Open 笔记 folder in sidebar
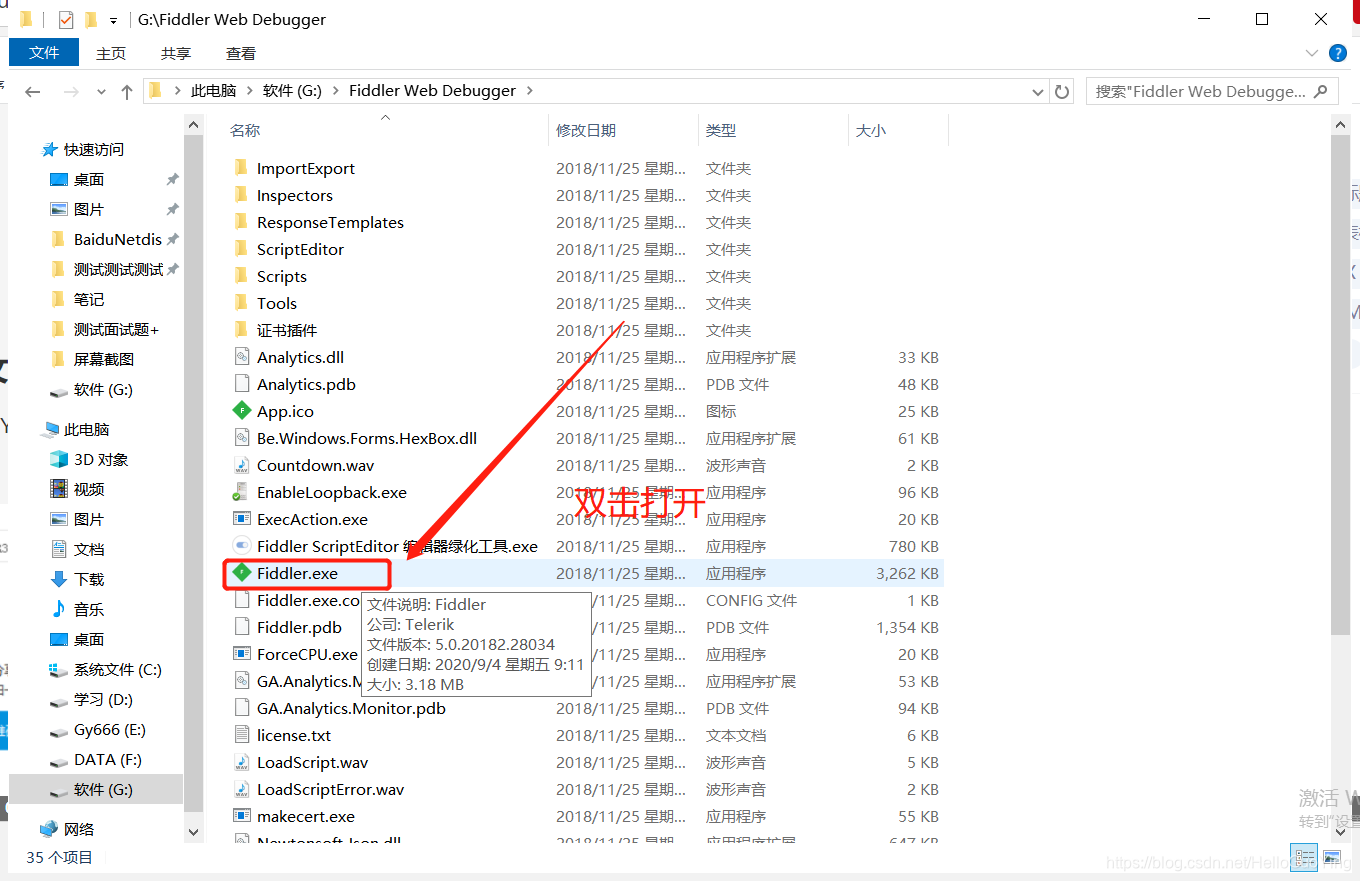 click(89, 299)
